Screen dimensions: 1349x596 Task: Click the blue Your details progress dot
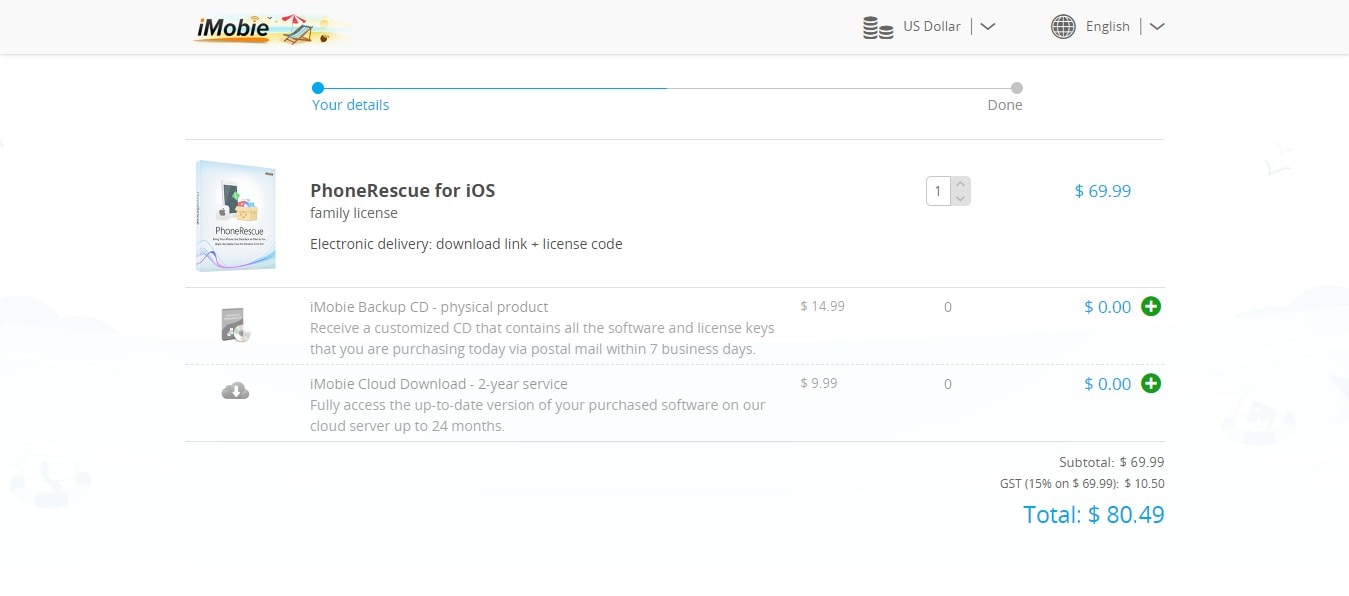pyautogui.click(x=318, y=88)
